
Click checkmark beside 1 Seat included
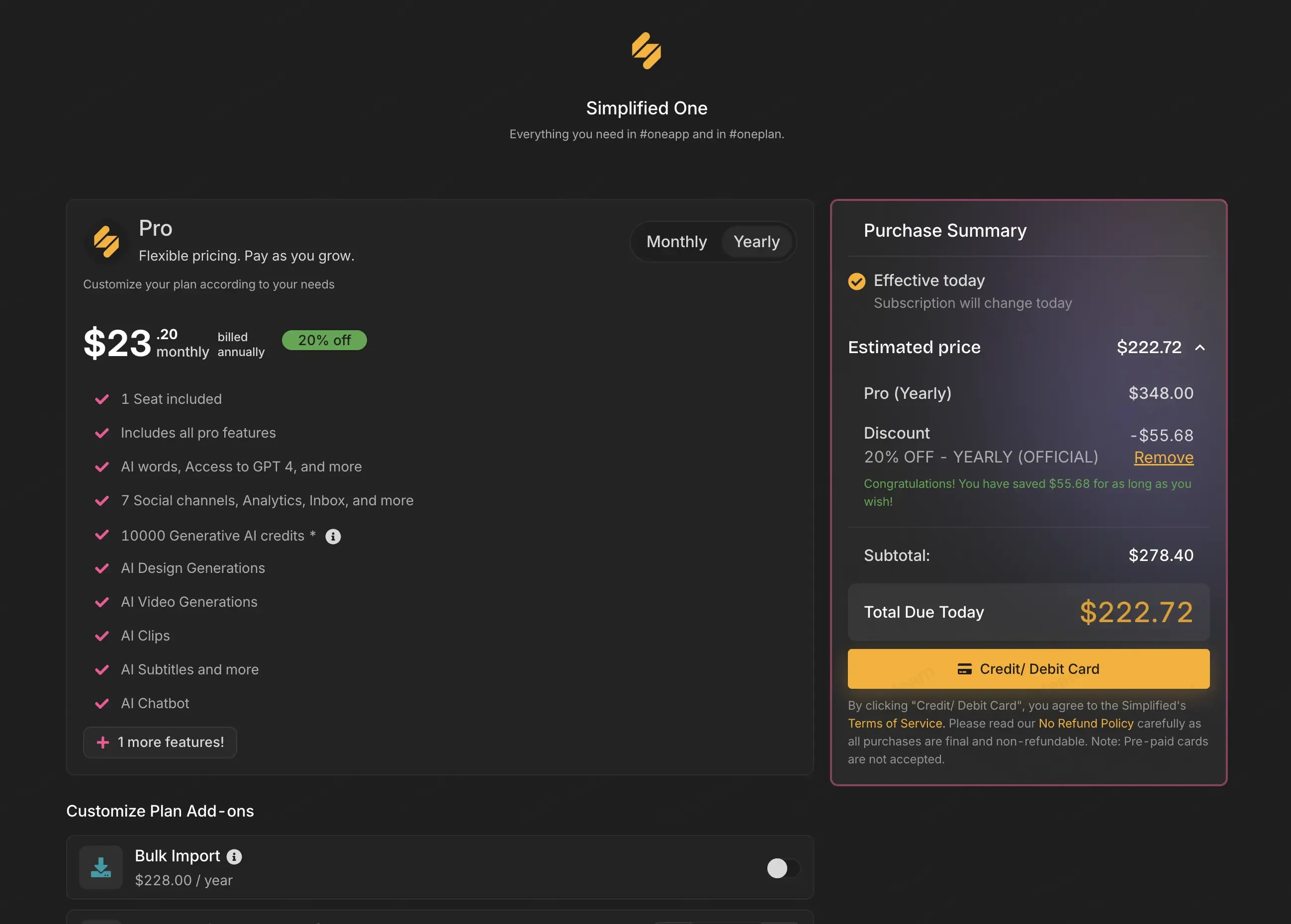(x=102, y=399)
